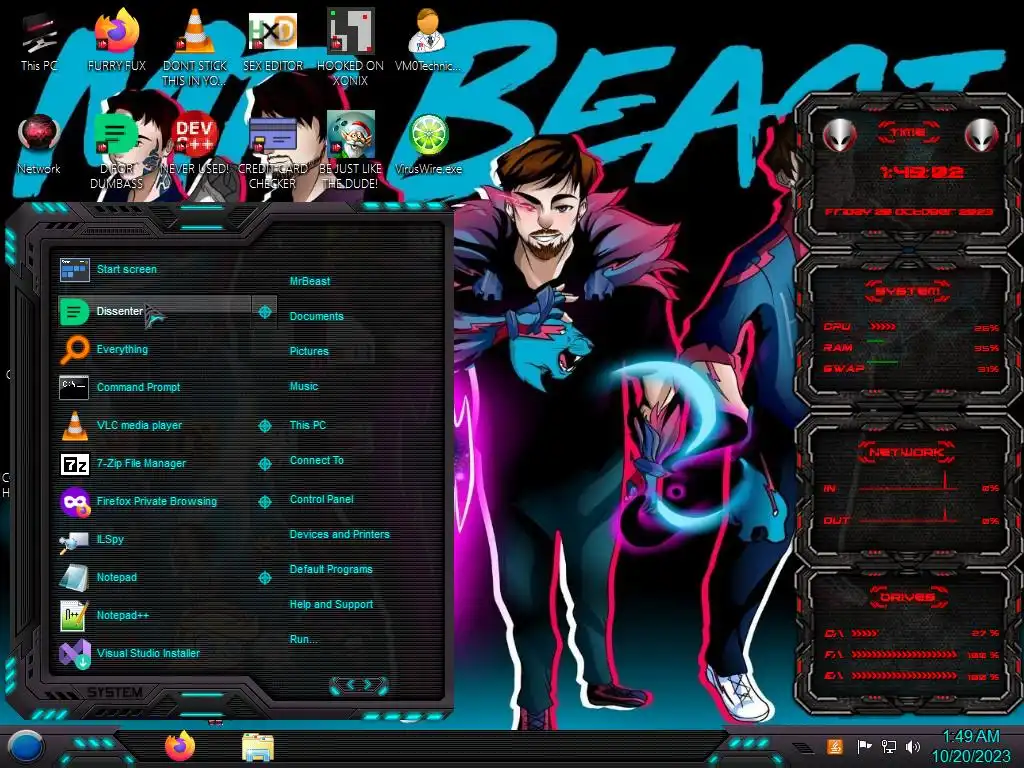Click the orange tray icon left of the flag
Screen dimensions: 1024x768
coord(835,746)
